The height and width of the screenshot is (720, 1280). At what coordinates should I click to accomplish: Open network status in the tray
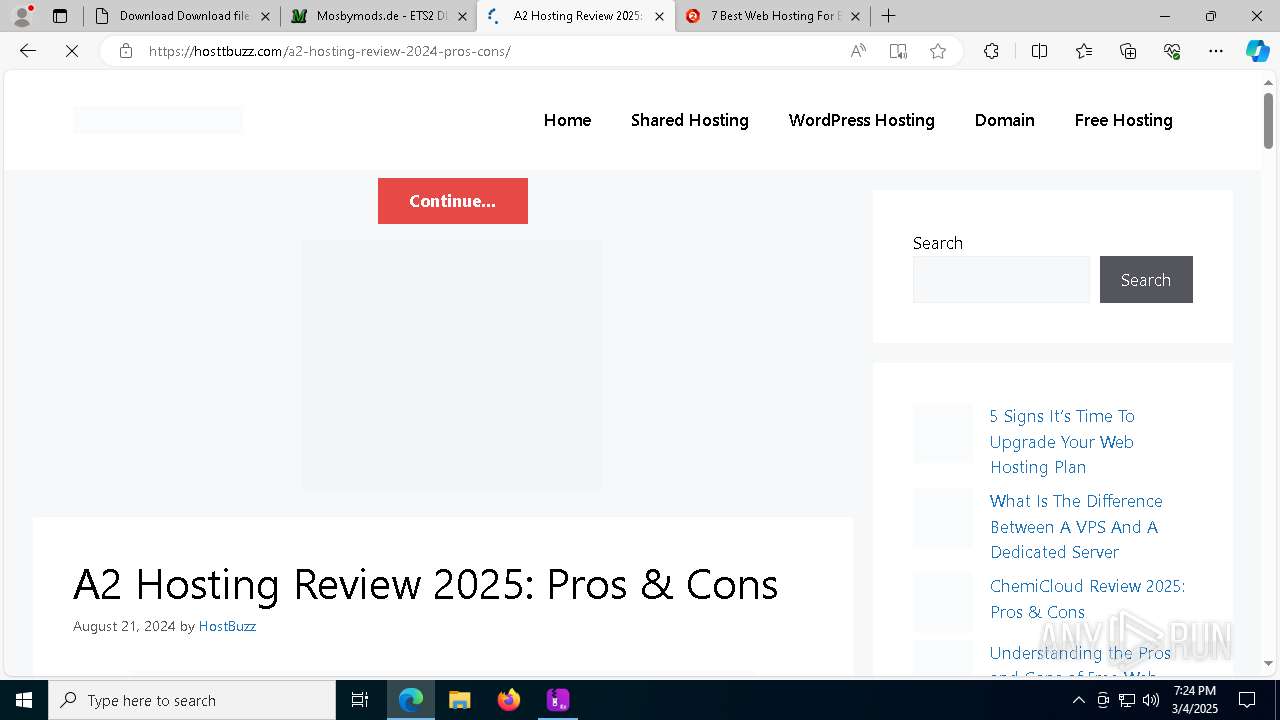click(x=1127, y=700)
